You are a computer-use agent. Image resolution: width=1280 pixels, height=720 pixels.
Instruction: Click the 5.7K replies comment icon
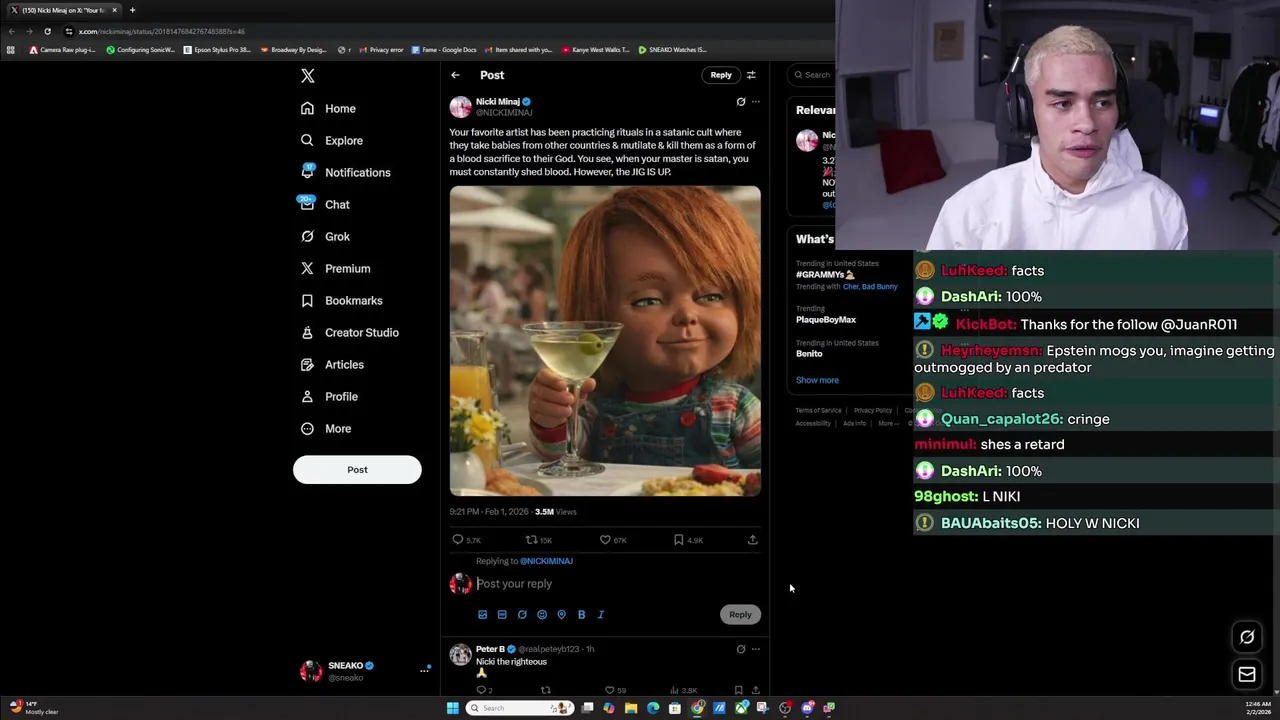(x=458, y=540)
